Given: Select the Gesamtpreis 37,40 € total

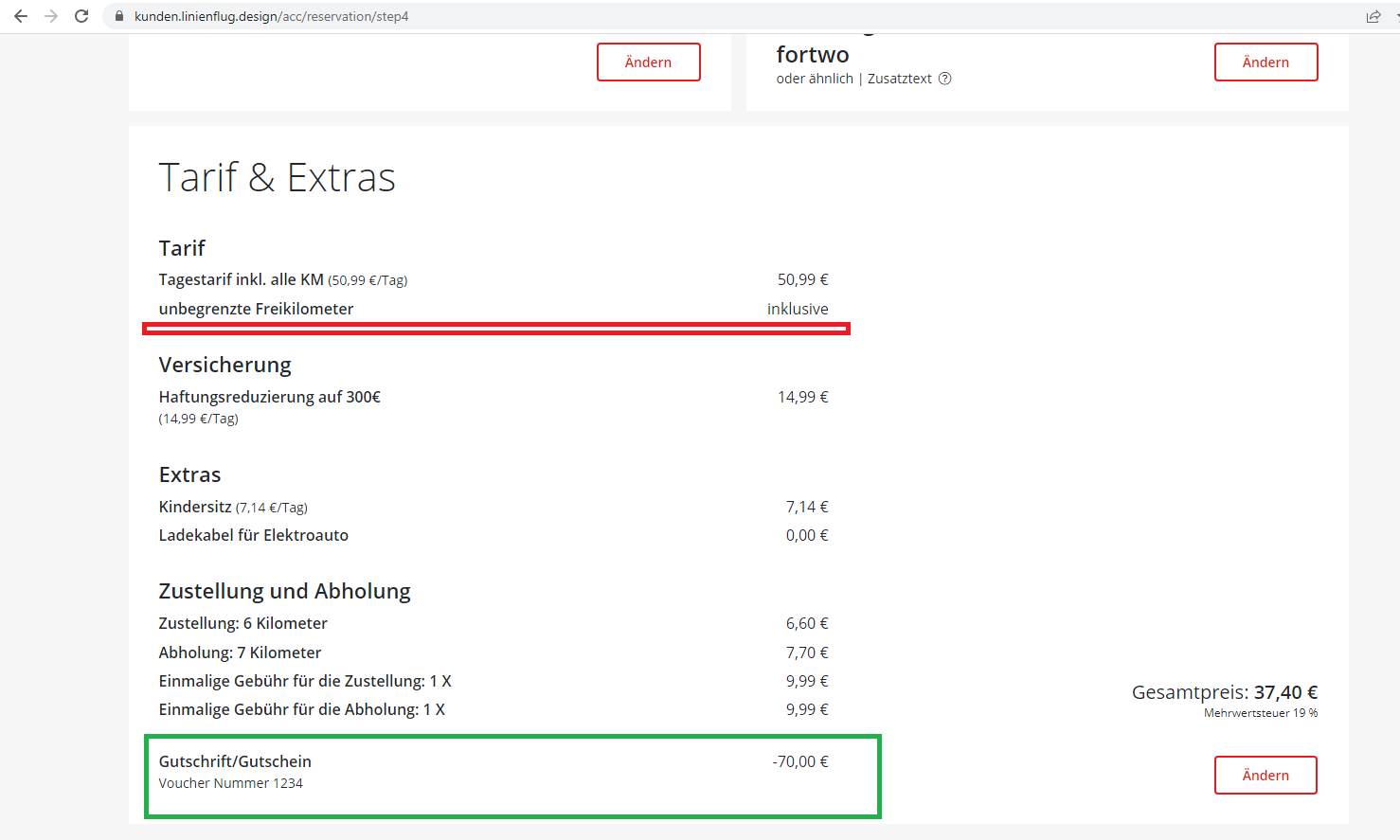Looking at the screenshot, I should tap(1224, 692).
